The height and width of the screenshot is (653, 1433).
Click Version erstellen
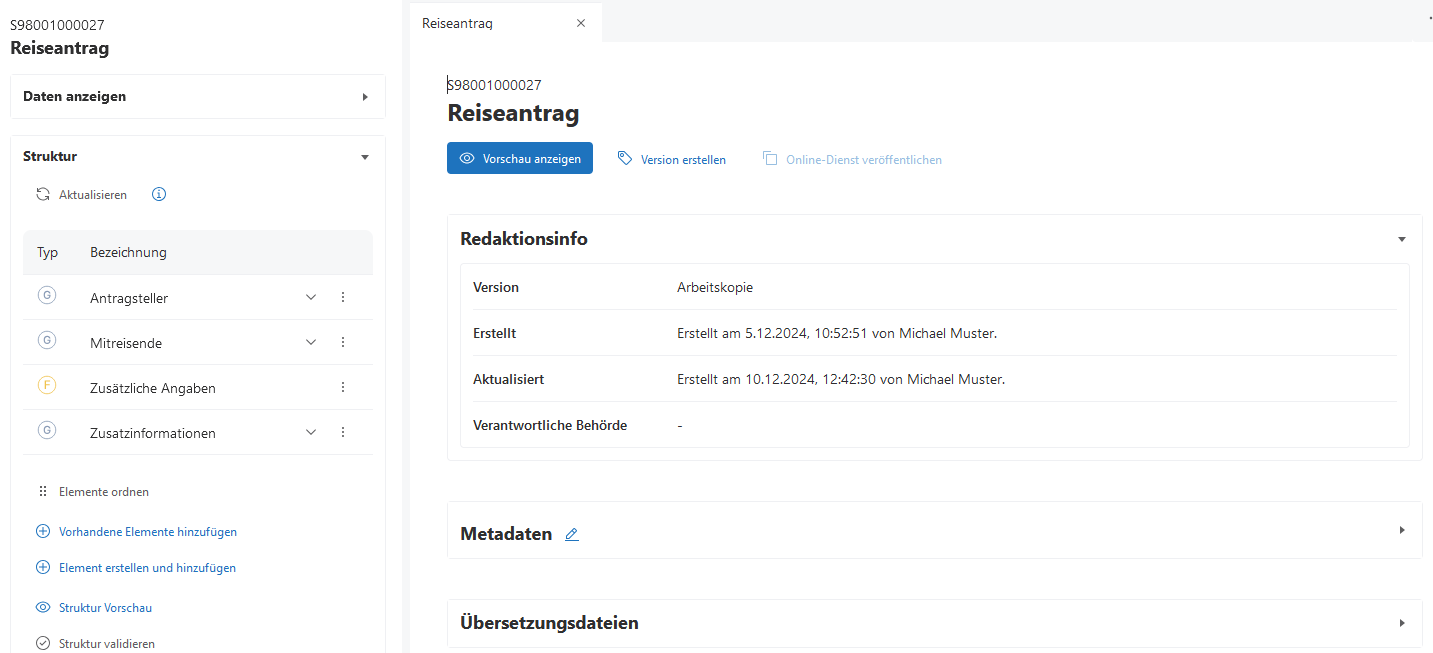tap(672, 159)
